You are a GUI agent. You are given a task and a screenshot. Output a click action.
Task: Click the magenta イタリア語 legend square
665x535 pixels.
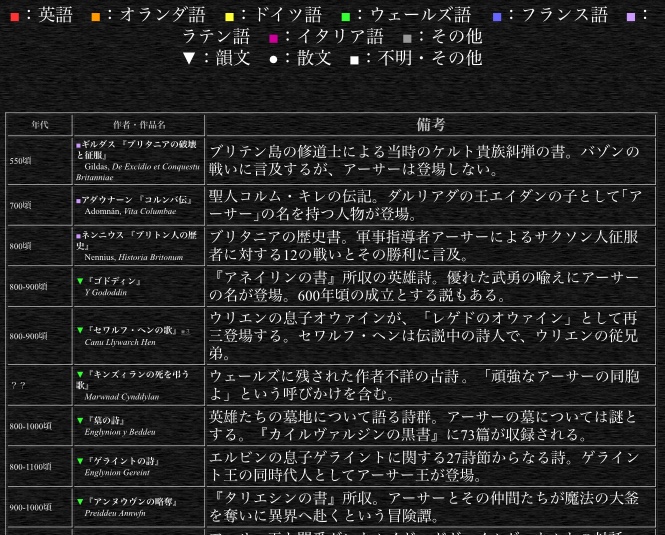click(x=274, y=38)
